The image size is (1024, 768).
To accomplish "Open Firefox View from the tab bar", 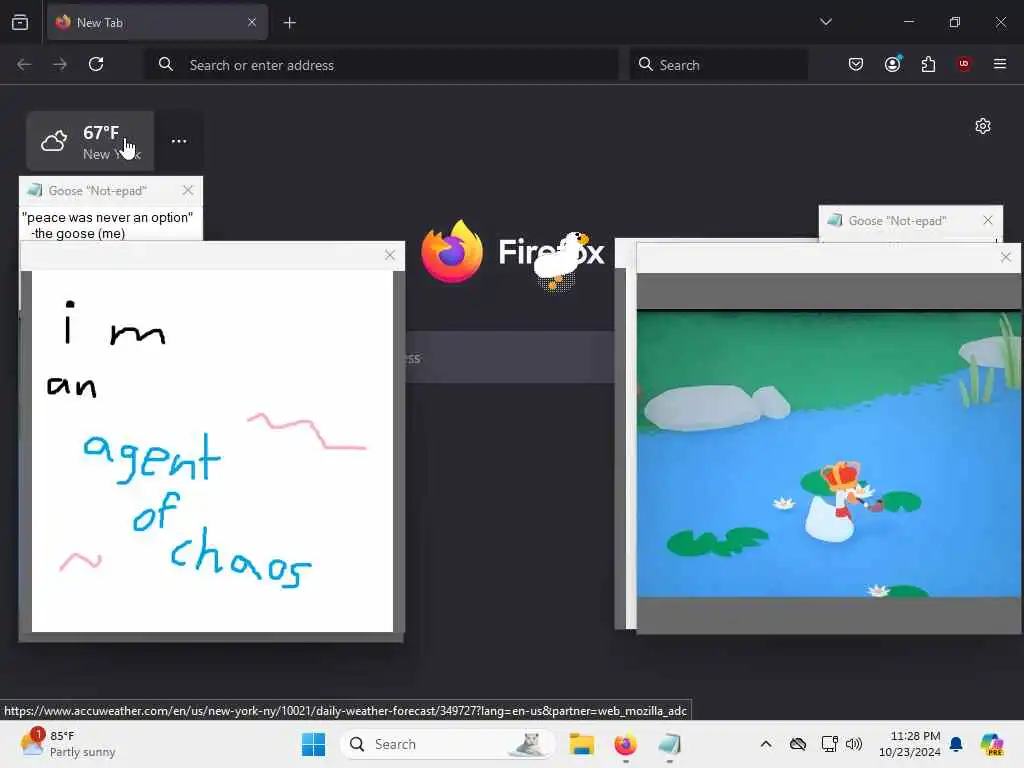I will pos(20,22).
